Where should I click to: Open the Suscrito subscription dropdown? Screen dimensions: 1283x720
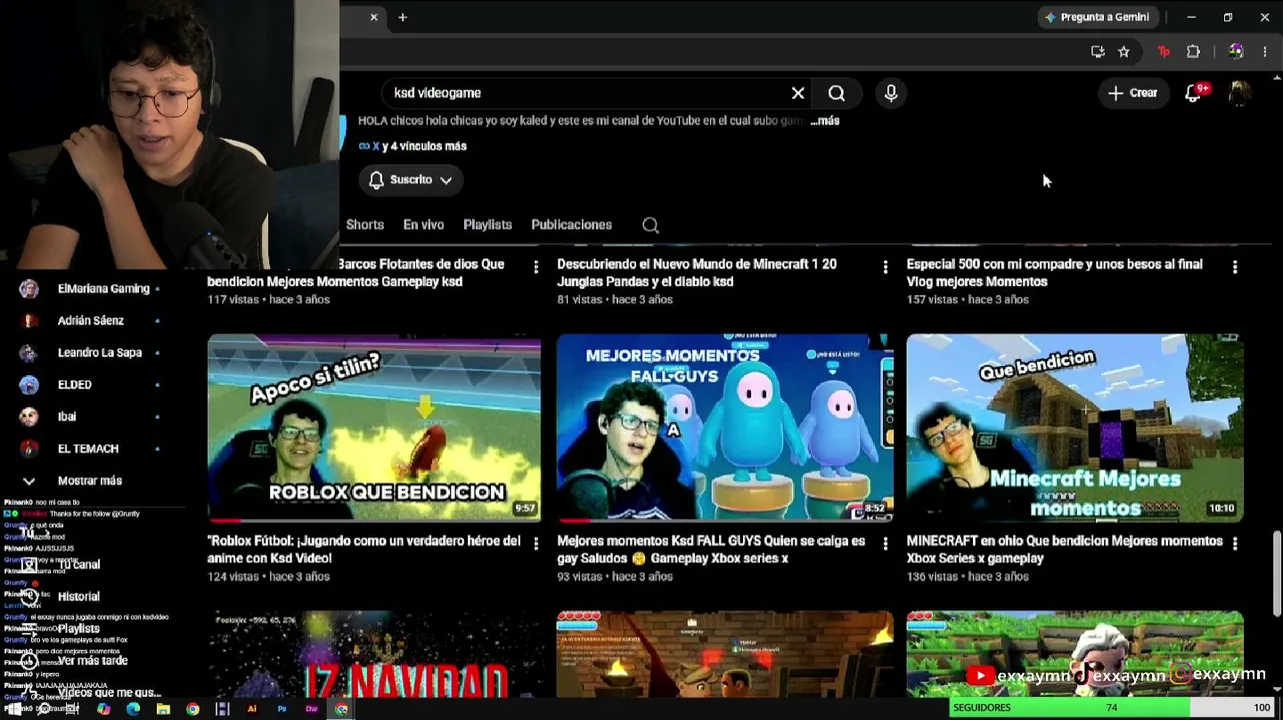411,180
